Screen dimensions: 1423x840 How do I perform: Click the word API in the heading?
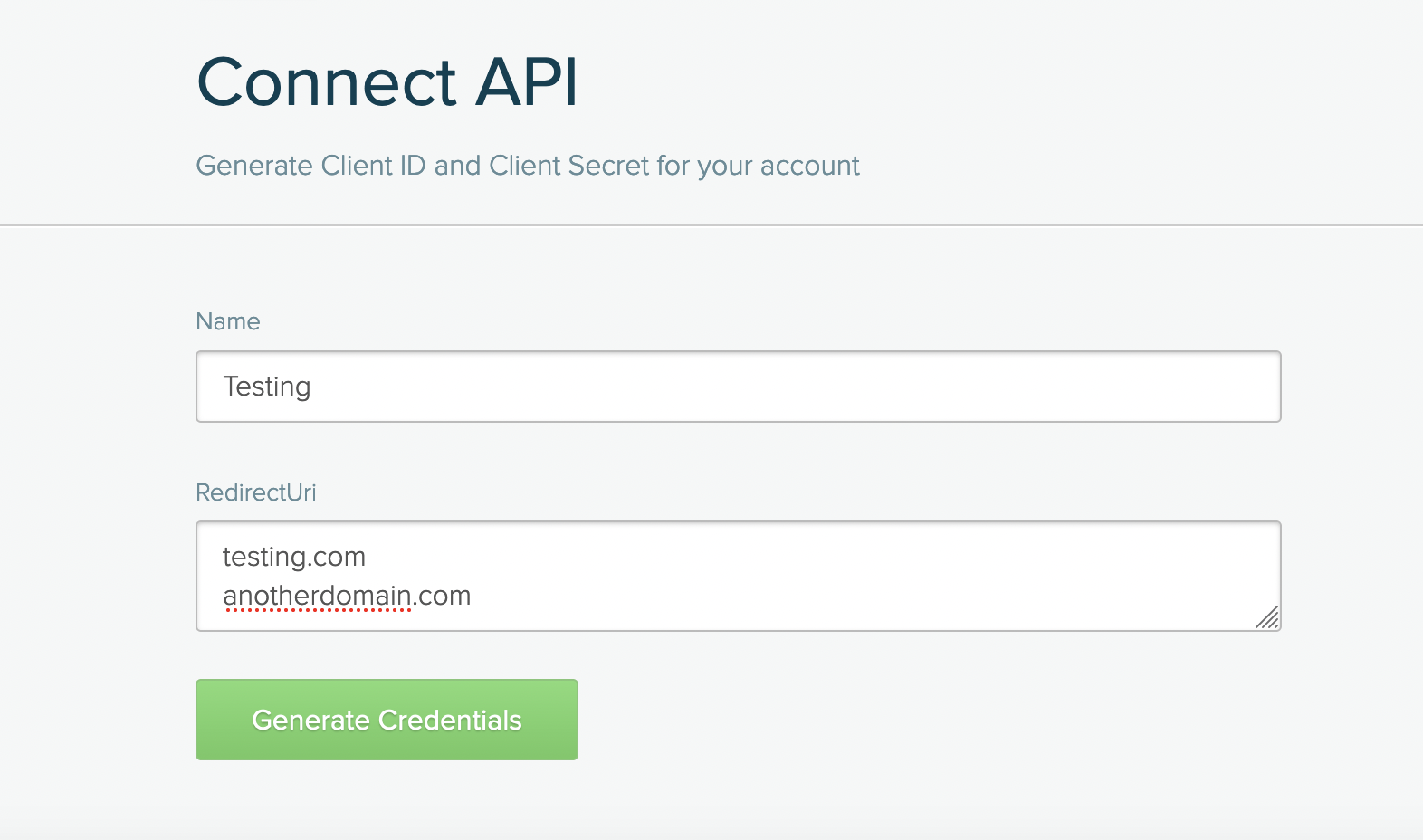527,81
